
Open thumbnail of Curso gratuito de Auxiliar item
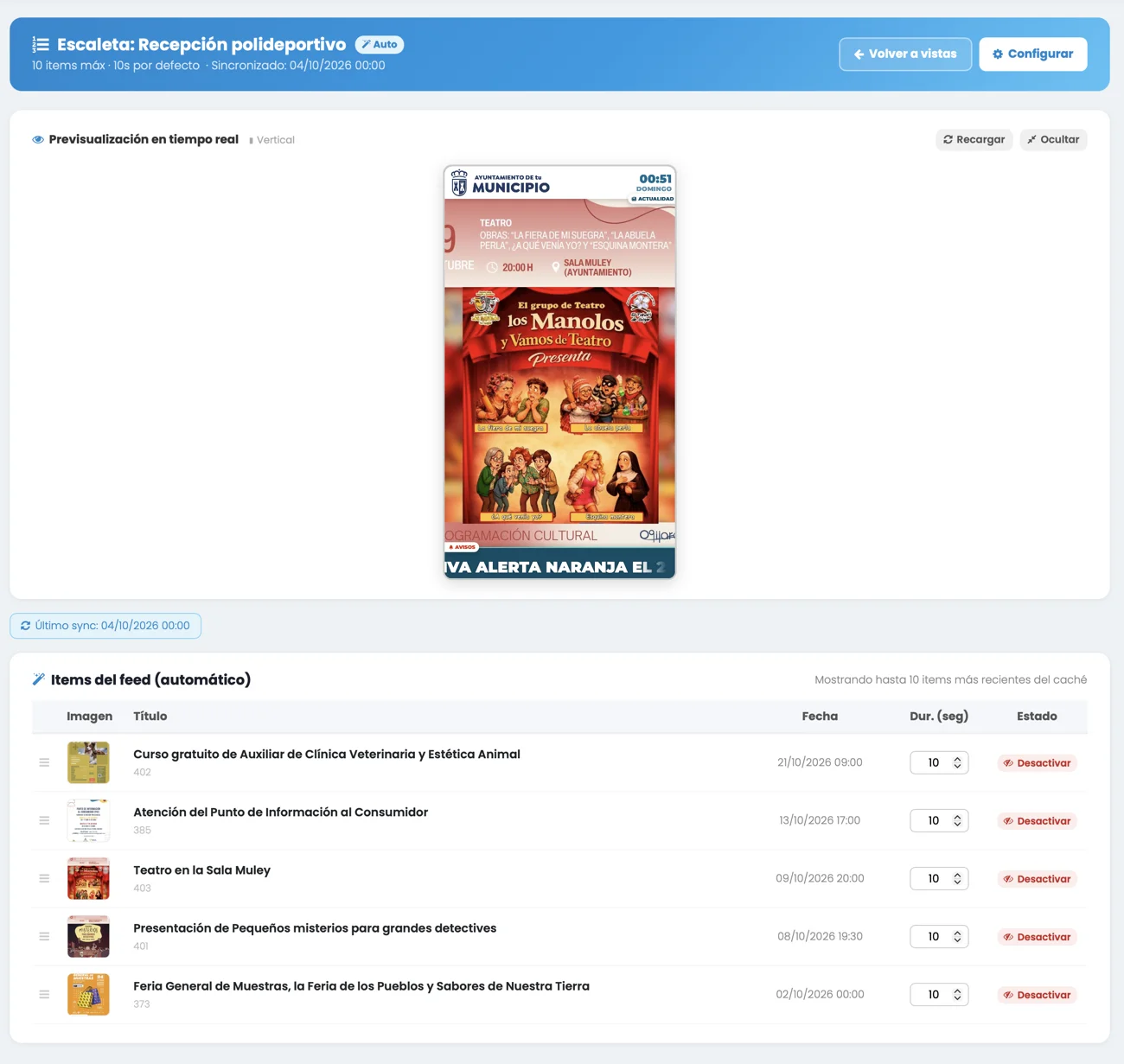[x=88, y=762]
